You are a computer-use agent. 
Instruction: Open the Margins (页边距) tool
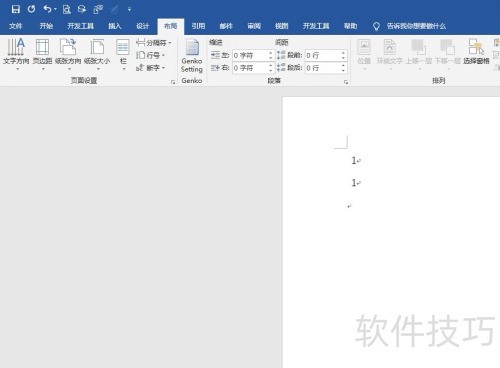pos(43,54)
